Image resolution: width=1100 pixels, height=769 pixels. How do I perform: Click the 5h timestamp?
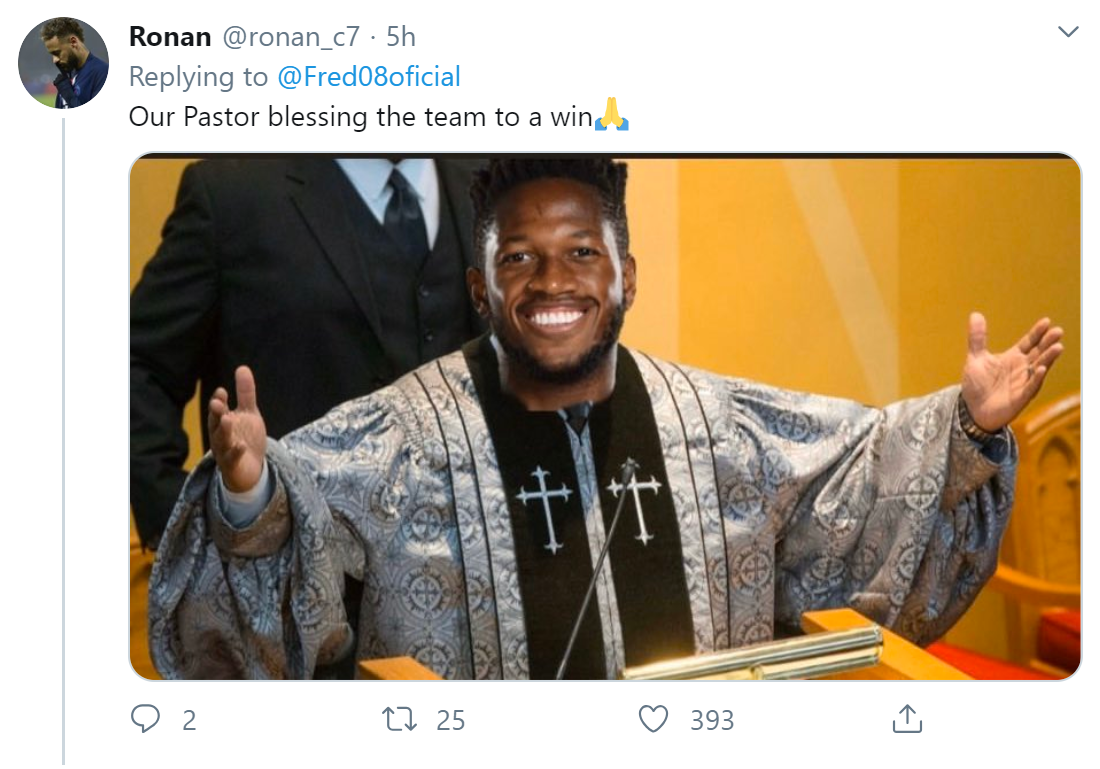point(401,38)
